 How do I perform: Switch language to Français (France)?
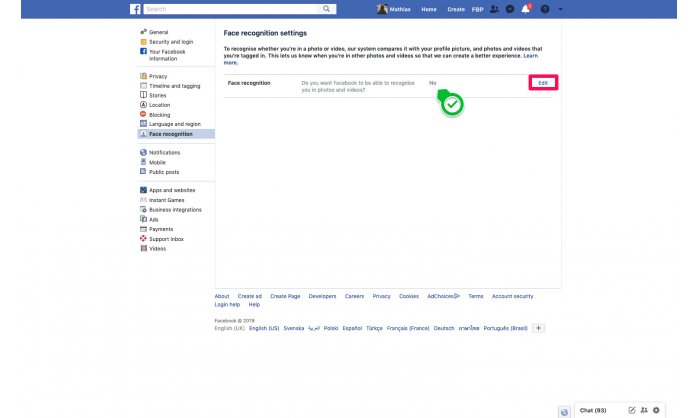tap(408, 328)
